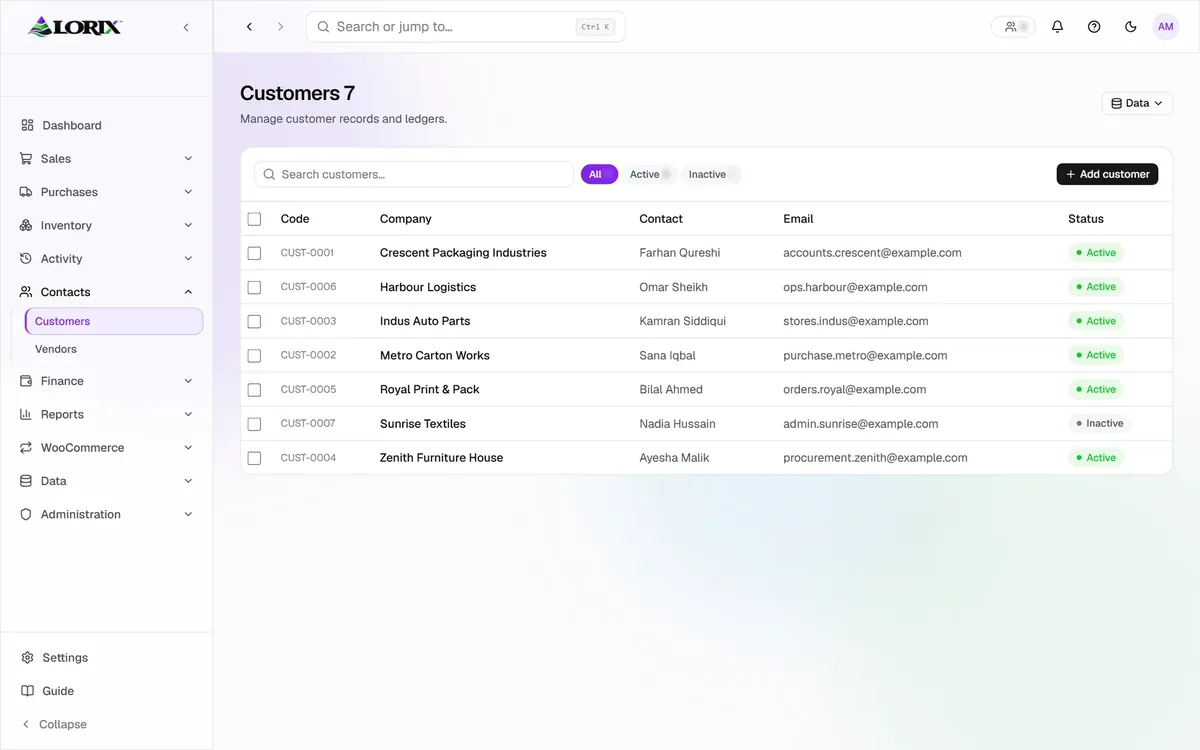Go forward with the right arrow
Viewport: 1200px width, 750px height.
tap(280, 27)
